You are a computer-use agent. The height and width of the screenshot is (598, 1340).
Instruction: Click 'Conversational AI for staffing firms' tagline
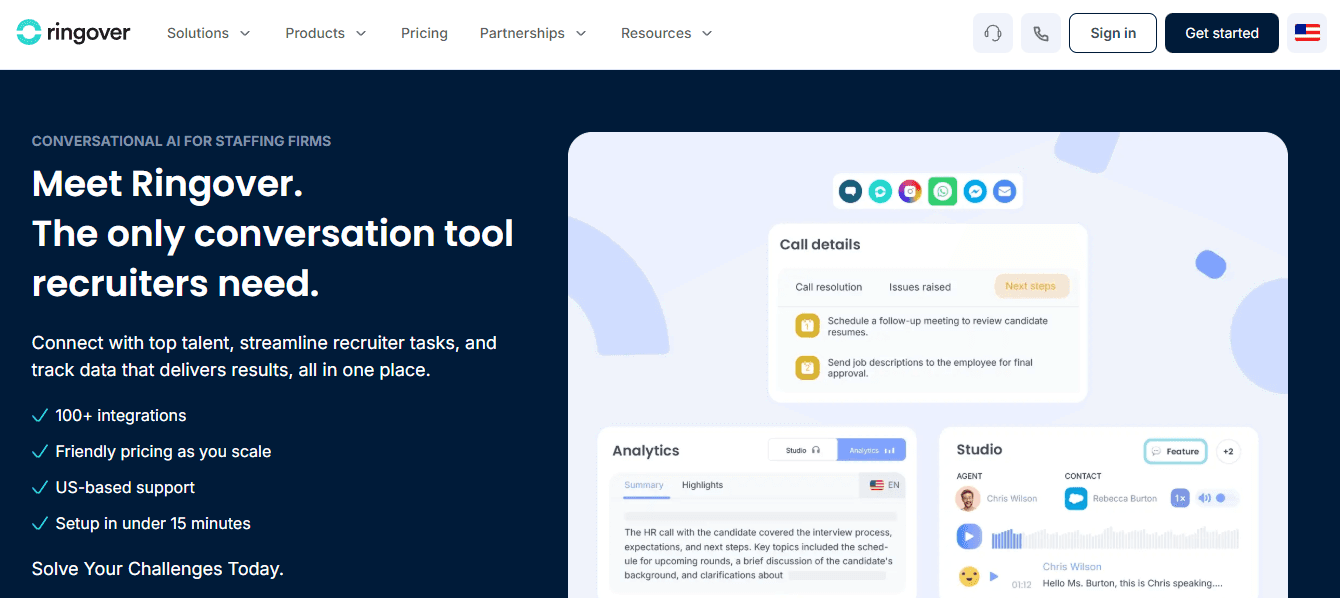coord(181,141)
